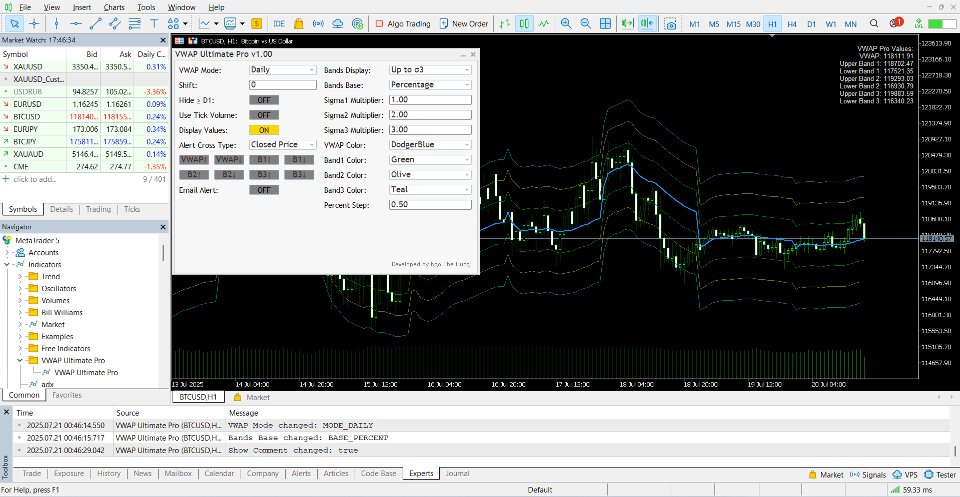
Task: Enable the B2 down-cross alert toggle
Action: point(229,175)
